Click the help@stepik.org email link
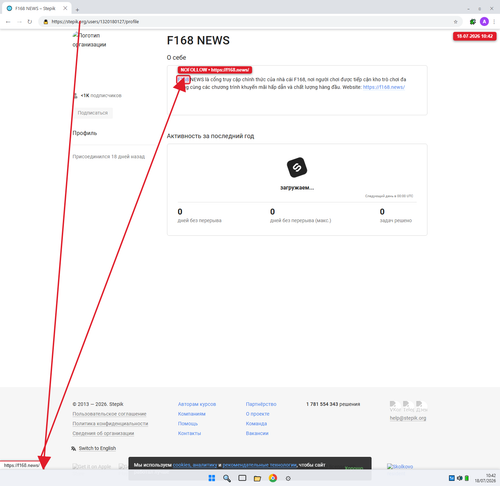The height and width of the screenshot is (486, 500). pos(408,418)
